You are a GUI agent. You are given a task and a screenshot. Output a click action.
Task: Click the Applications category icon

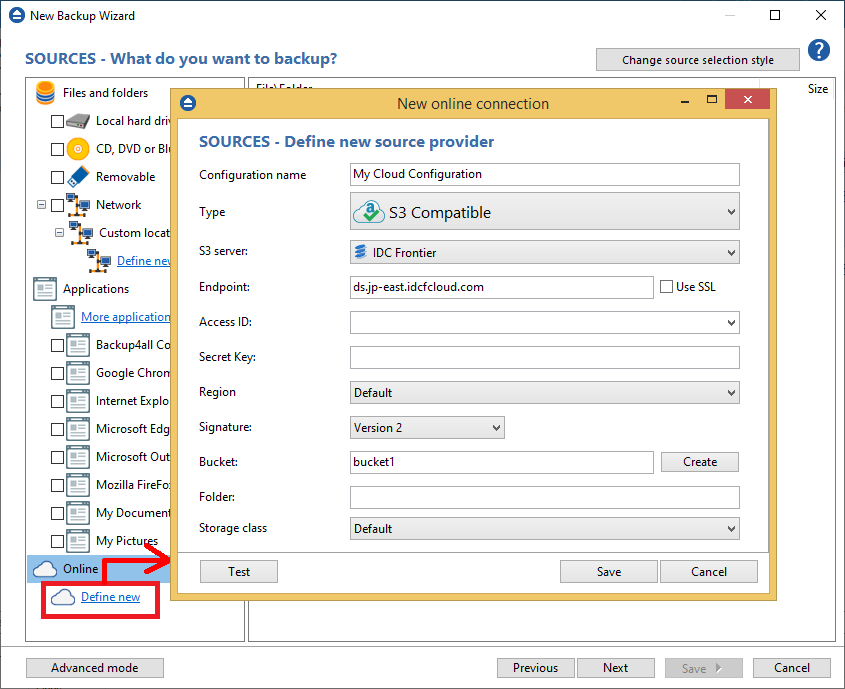[x=45, y=289]
